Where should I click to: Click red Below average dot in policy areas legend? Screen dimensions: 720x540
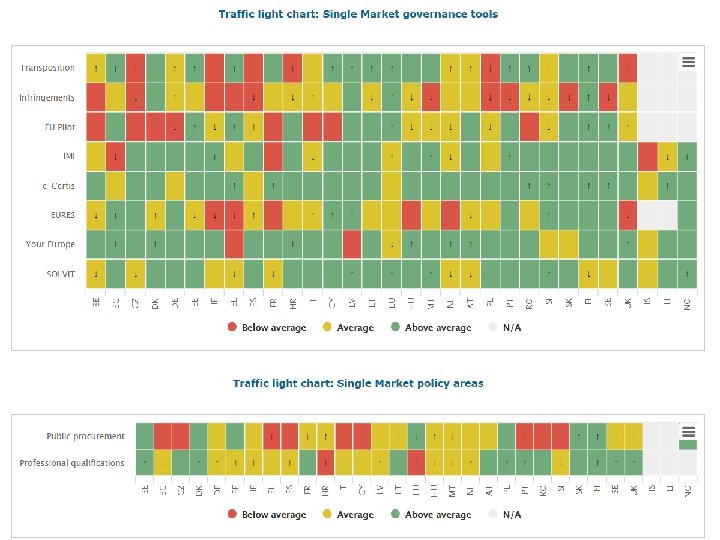pos(233,515)
